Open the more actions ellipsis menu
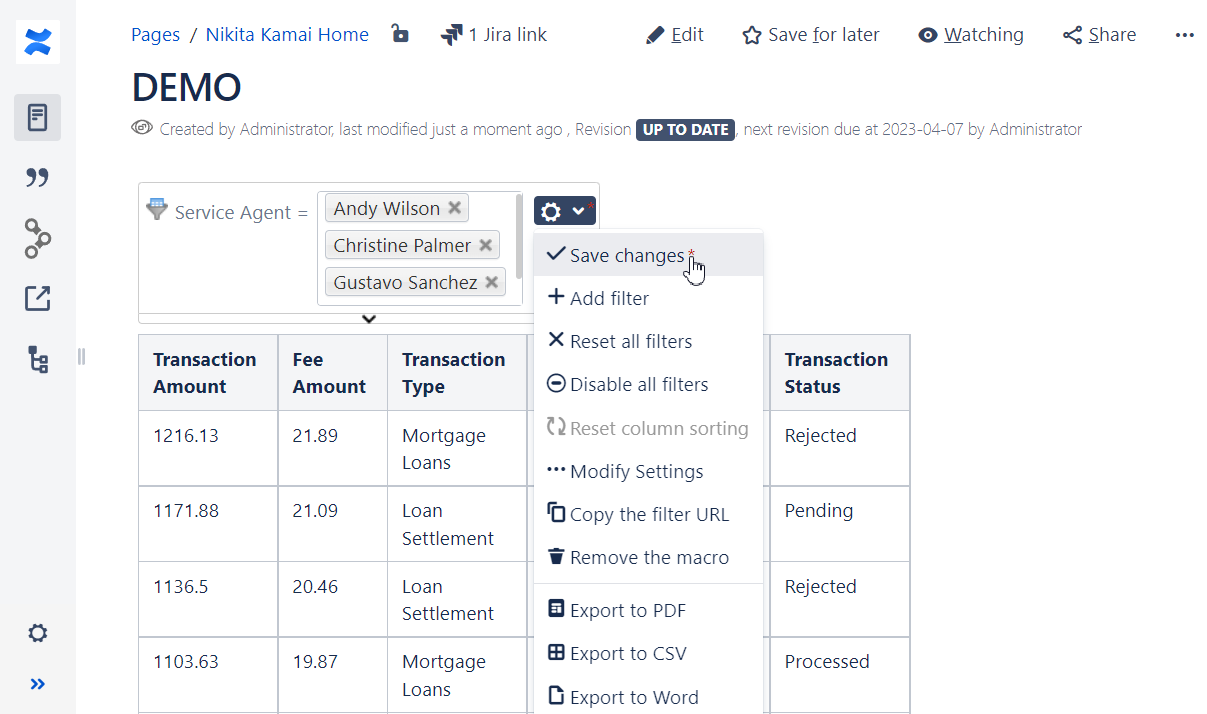 (1184, 35)
